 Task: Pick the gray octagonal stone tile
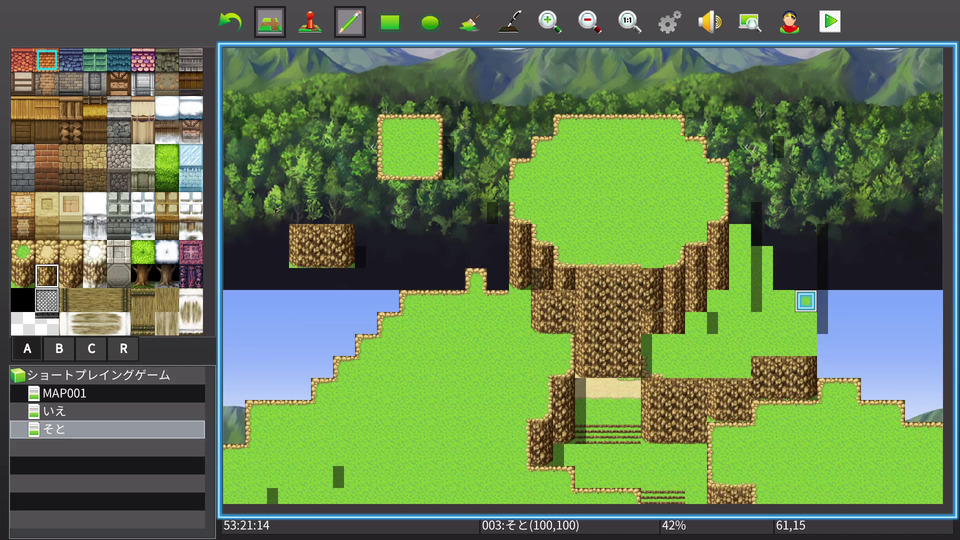click(118, 276)
